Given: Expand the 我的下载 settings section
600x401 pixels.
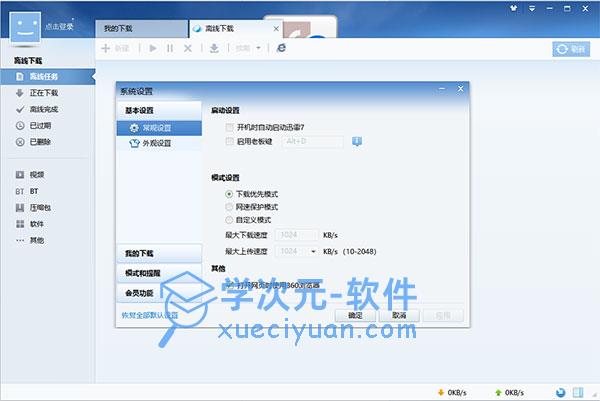Looking at the screenshot, I should (159, 253).
